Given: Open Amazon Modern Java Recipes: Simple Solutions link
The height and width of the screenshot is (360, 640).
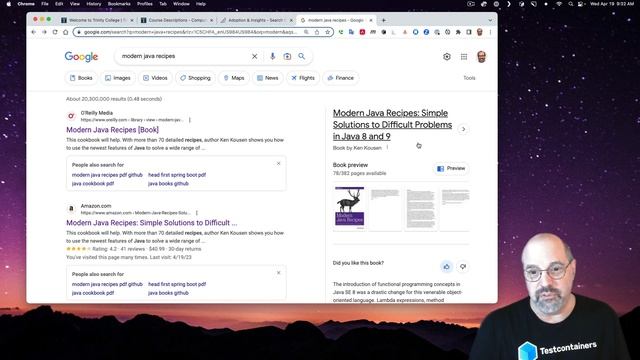Looking at the screenshot, I should click(x=151, y=223).
